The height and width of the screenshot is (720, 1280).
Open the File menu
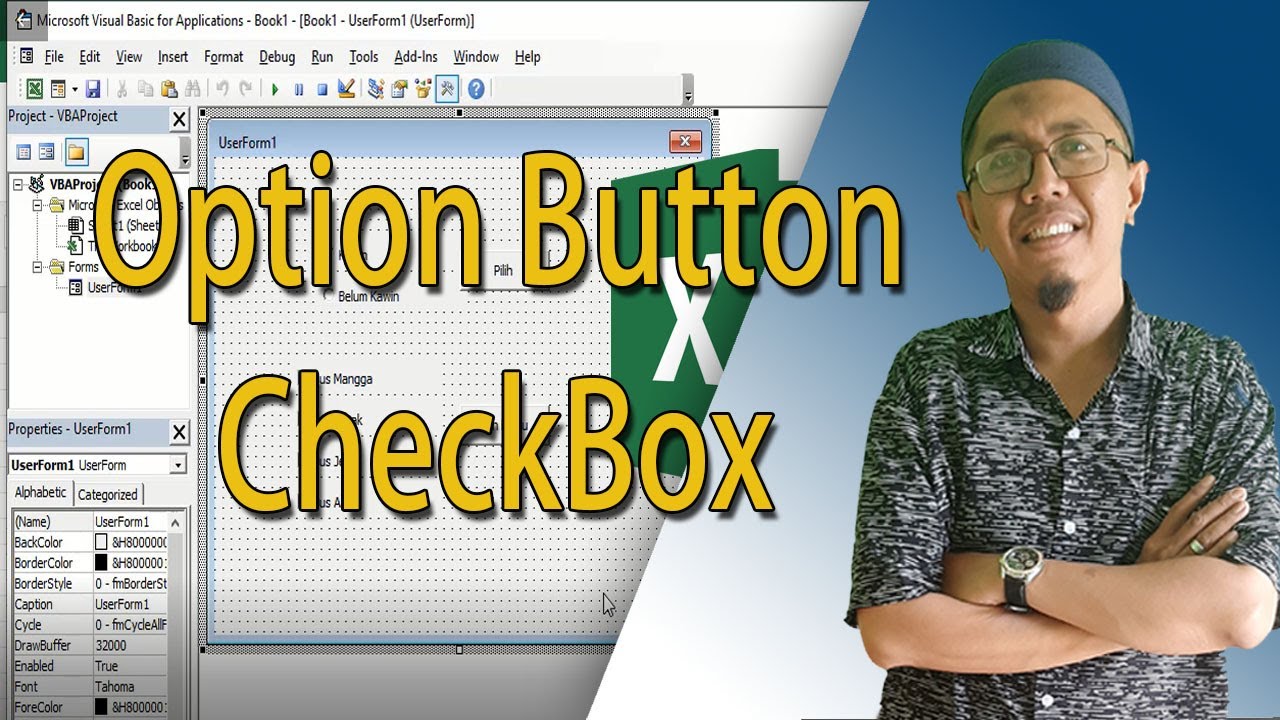(x=54, y=57)
